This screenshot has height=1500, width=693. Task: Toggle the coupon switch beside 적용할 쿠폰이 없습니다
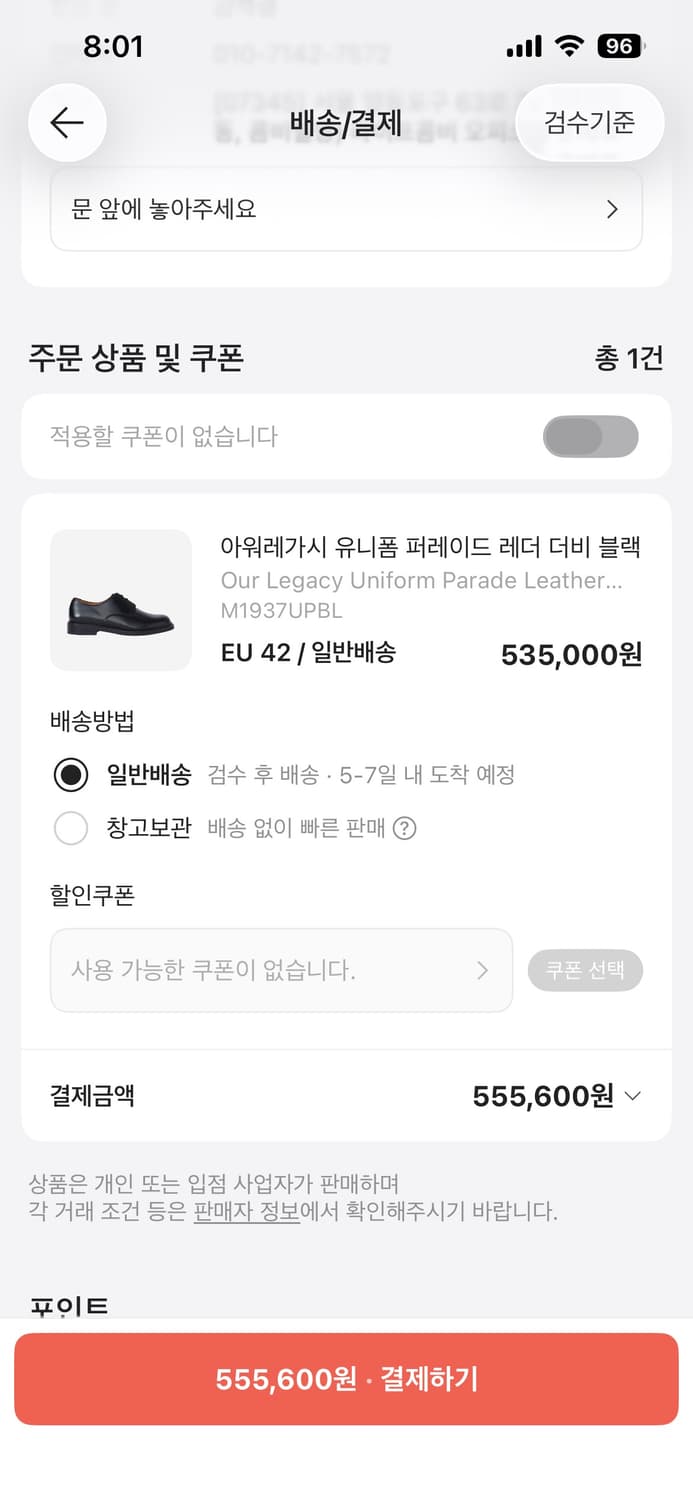591,437
